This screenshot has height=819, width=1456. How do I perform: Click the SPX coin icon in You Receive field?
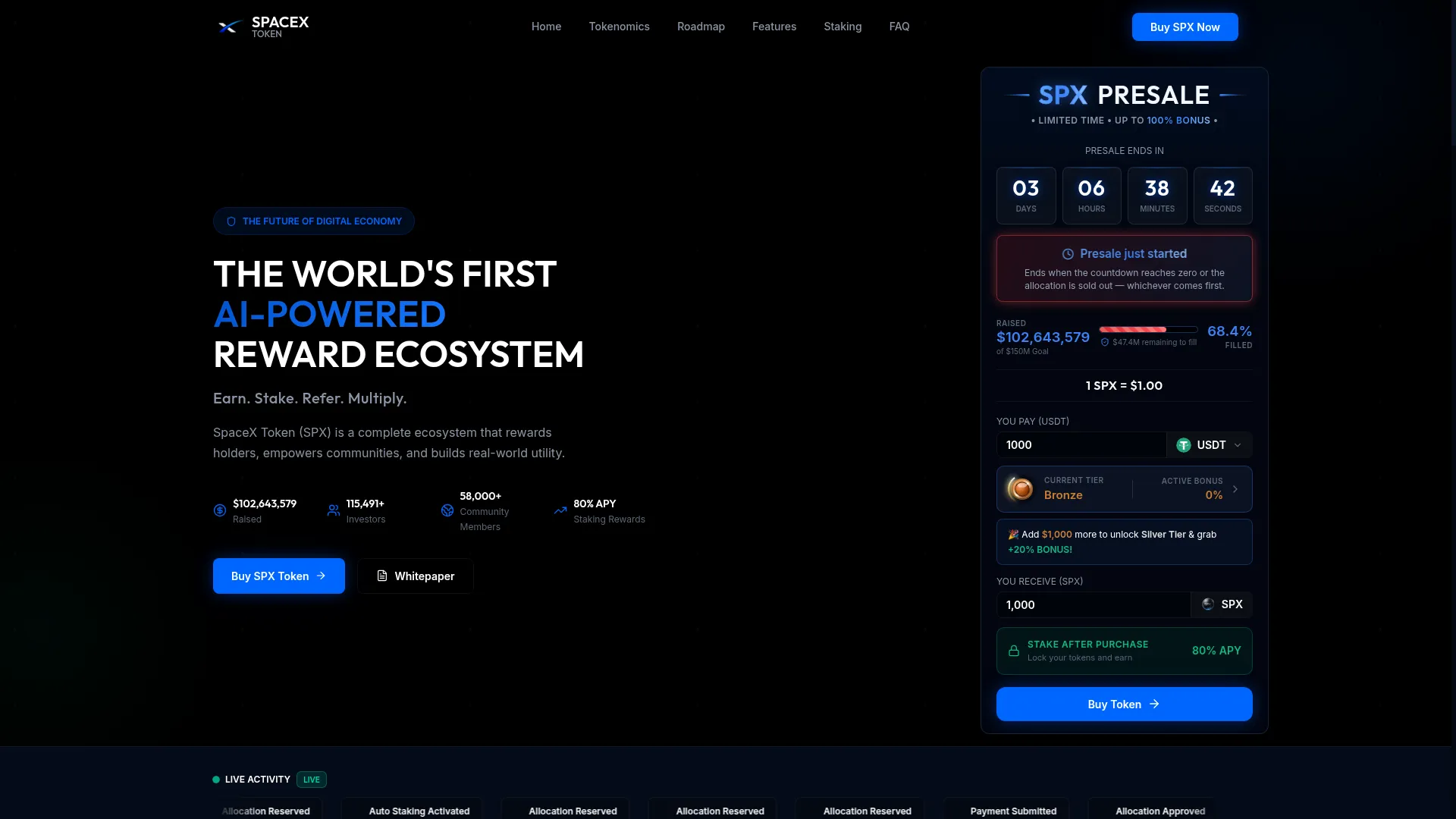point(1208,604)
